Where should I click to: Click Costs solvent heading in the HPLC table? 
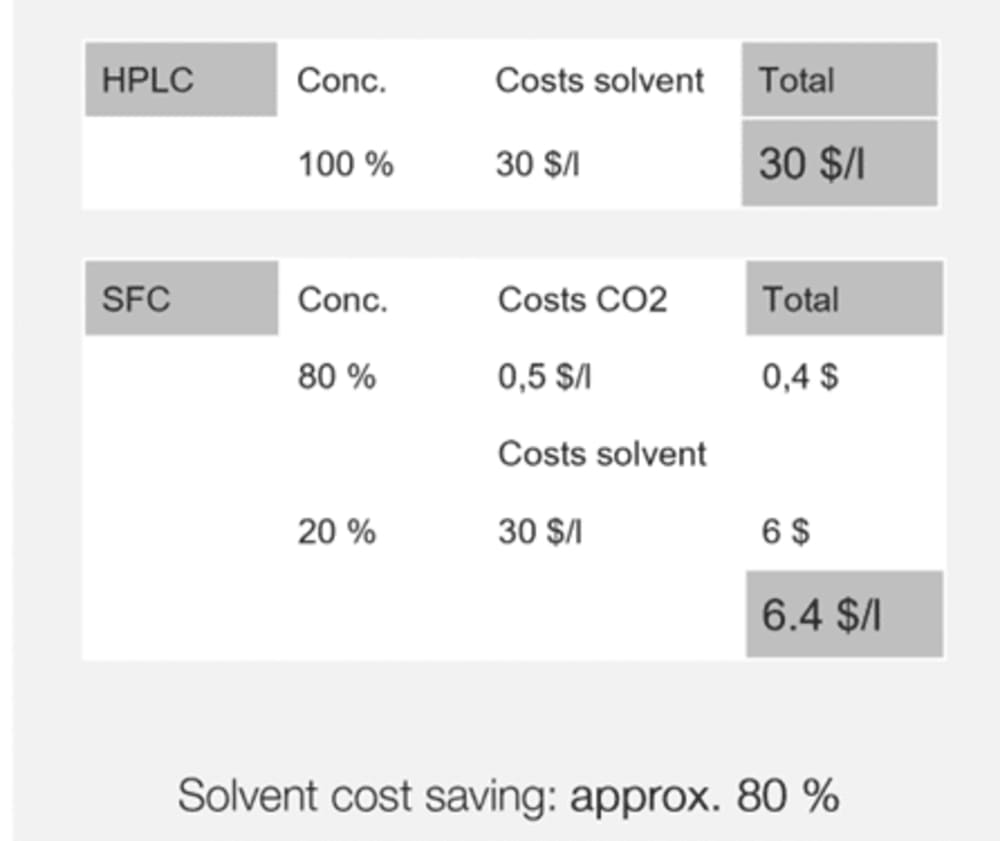tap(600, 81)
